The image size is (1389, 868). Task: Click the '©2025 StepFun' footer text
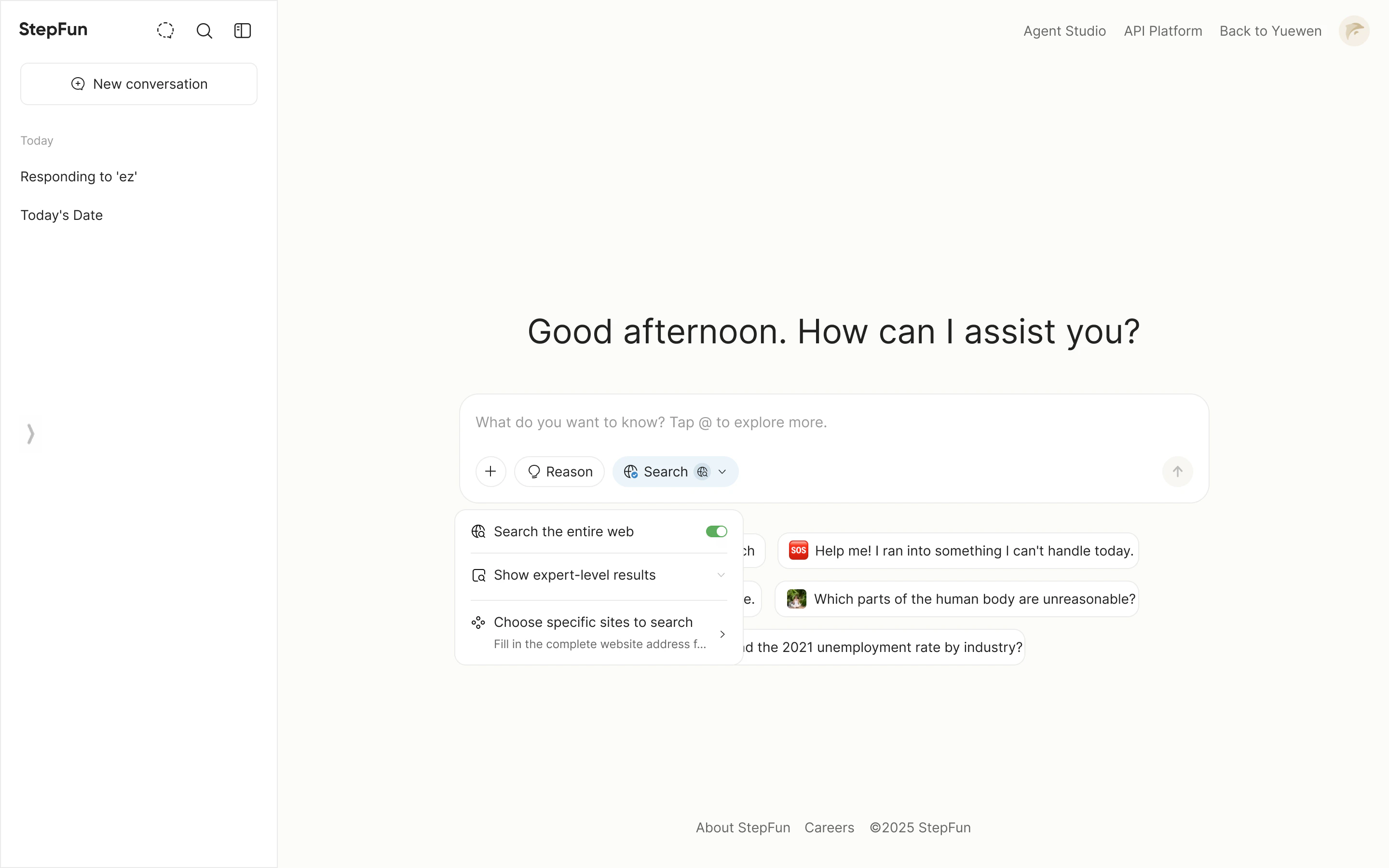point(920,827)
